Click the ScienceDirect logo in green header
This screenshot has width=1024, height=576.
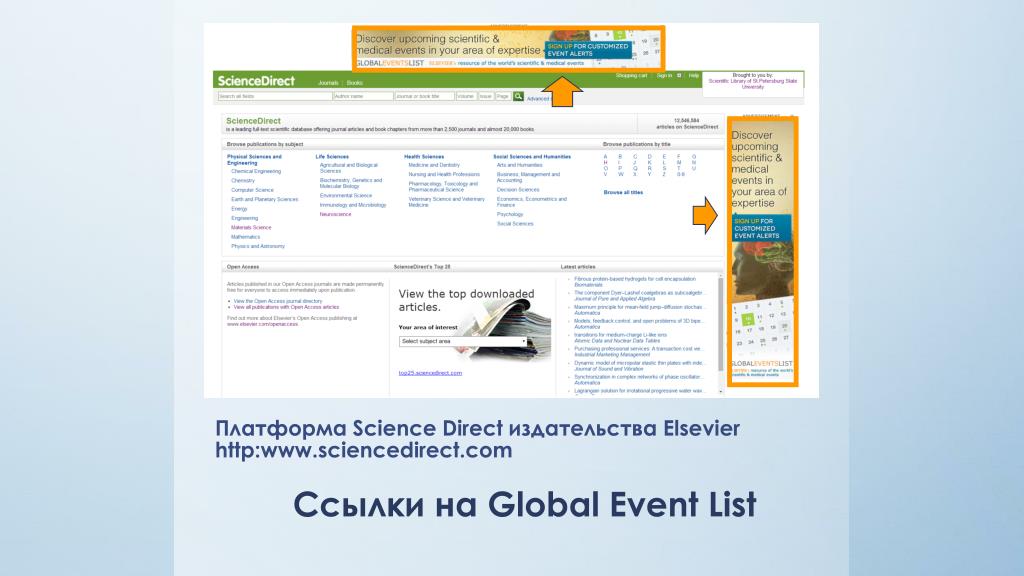click(x=256, y=81)
